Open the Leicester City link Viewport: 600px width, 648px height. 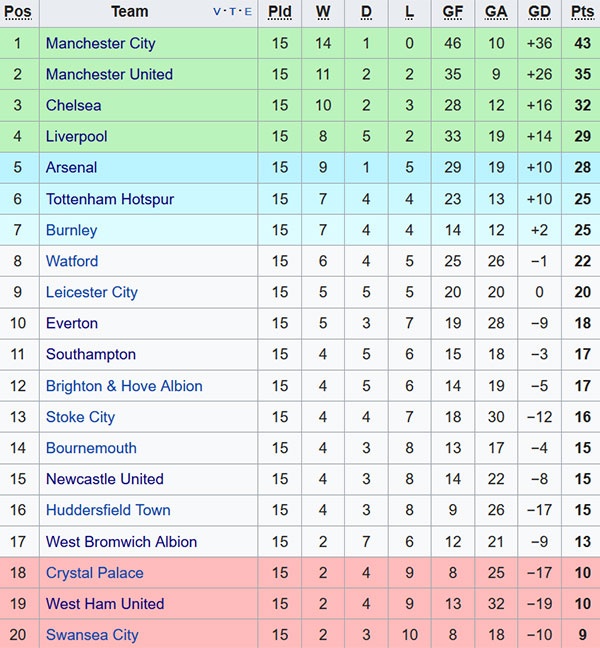(91, 292)
